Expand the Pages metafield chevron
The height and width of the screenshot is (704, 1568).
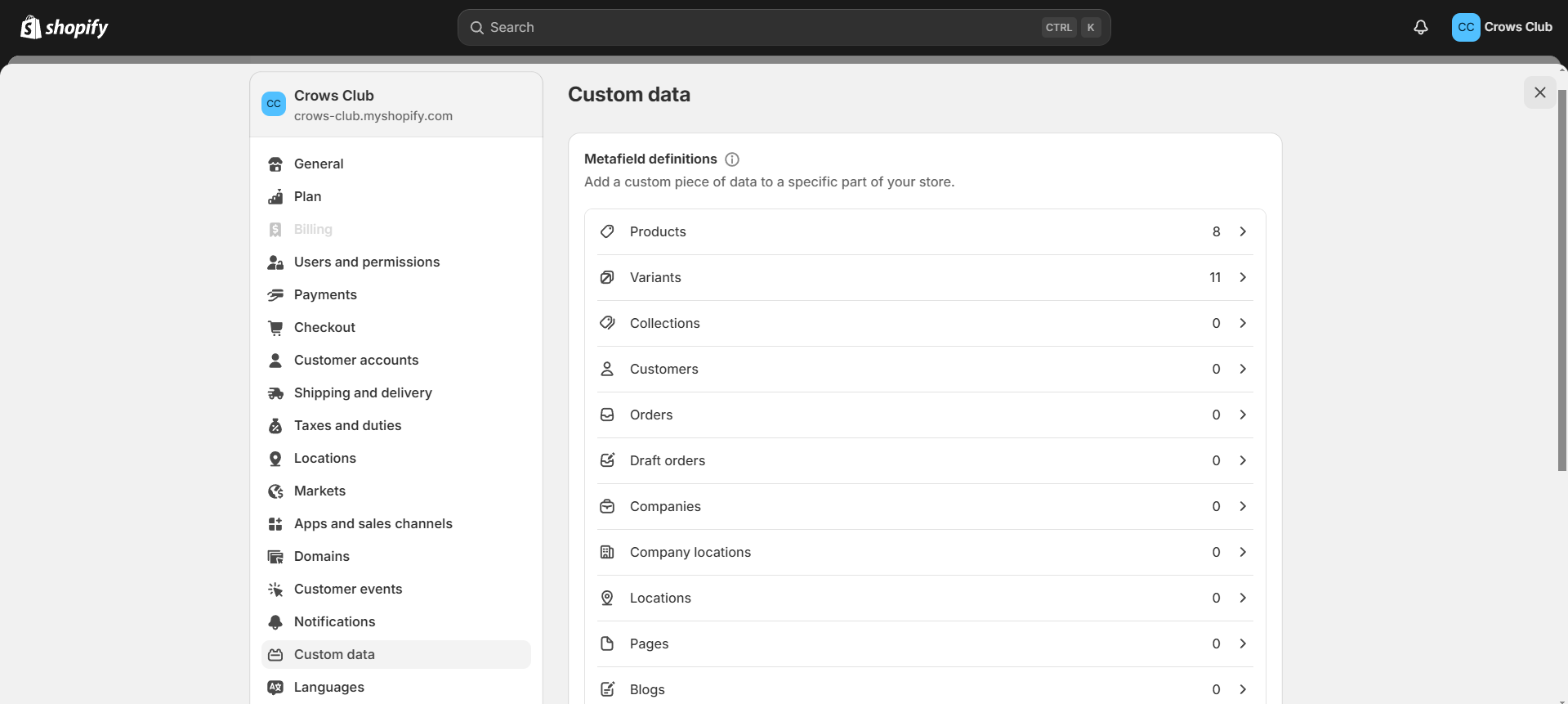pyautogui.click(x=1243, y=643)
